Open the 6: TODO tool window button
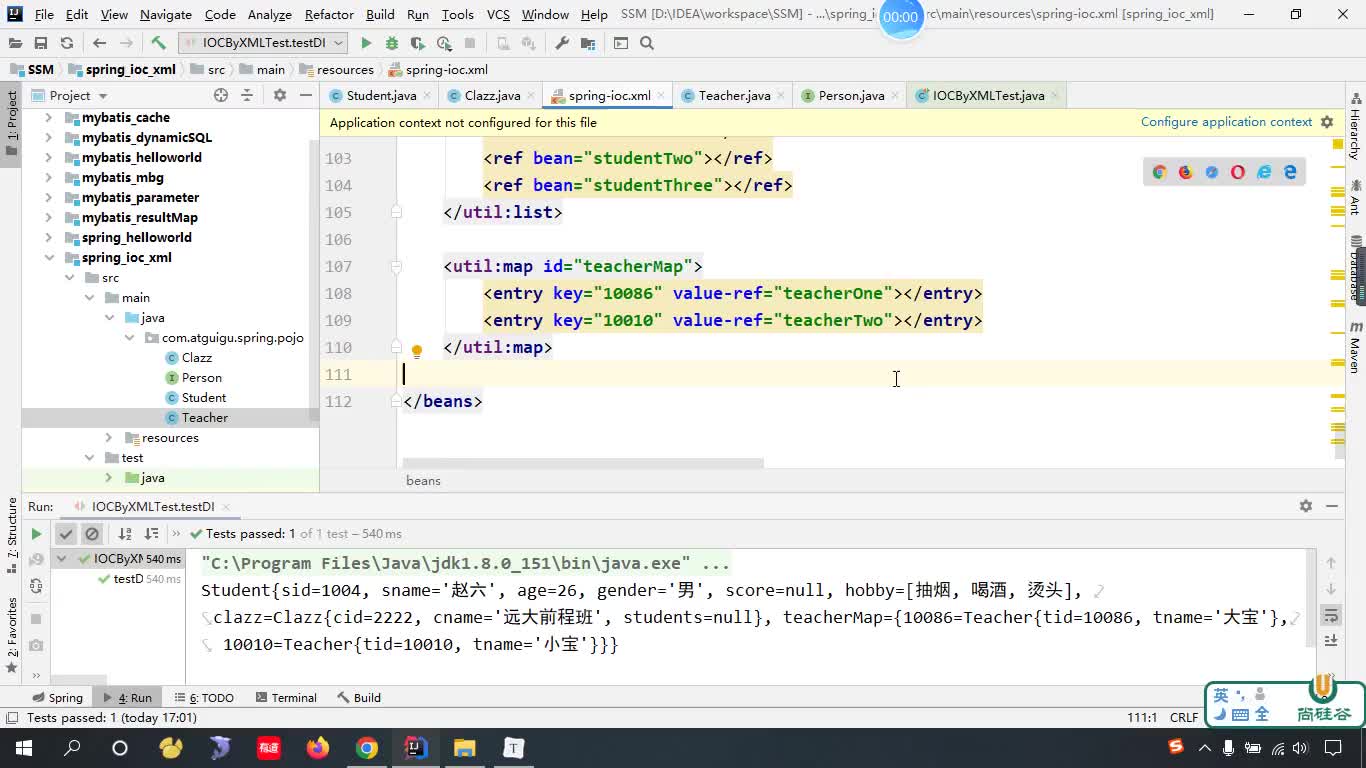 [x=204, y=698]
